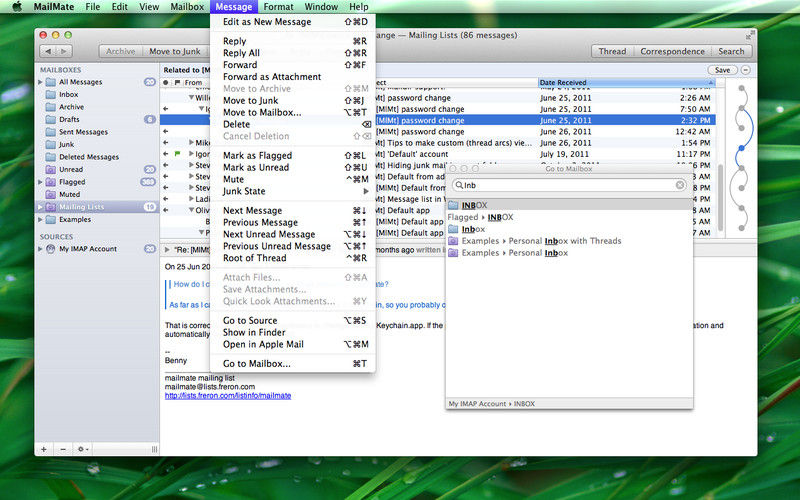Toggle fullscreen with window corner arrows
This screenshot has height=500, width=800.
[x=749, y=35]
